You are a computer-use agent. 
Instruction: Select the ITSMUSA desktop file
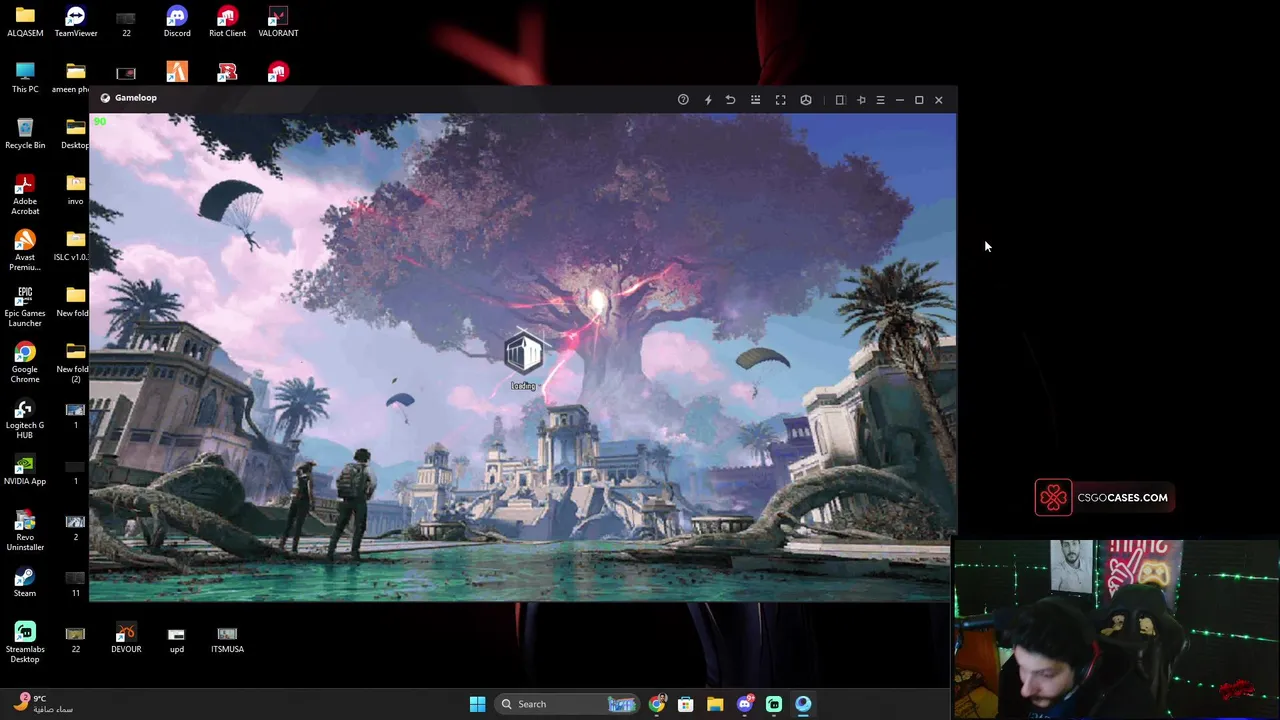(227, 638)
